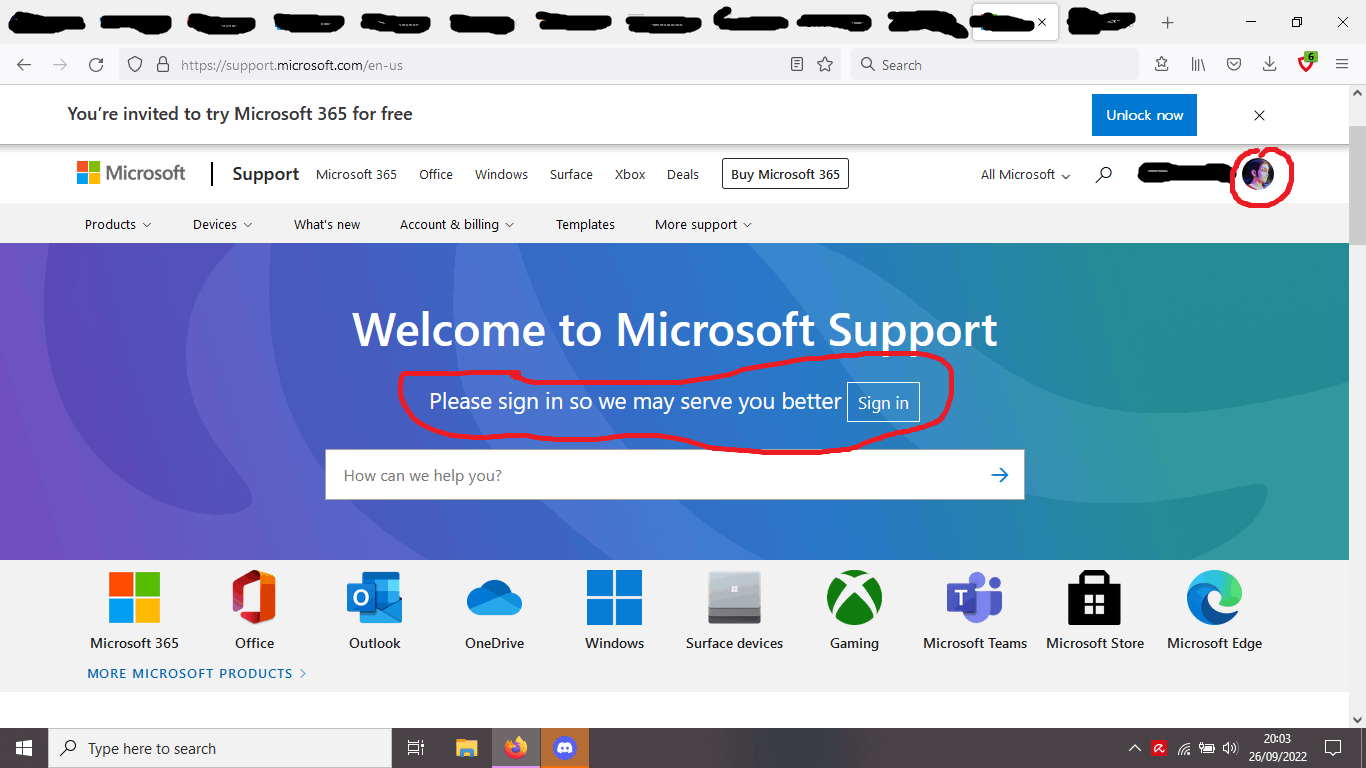Open the notification center icon
The image size is (1366, 768).
coord(1332,748)
